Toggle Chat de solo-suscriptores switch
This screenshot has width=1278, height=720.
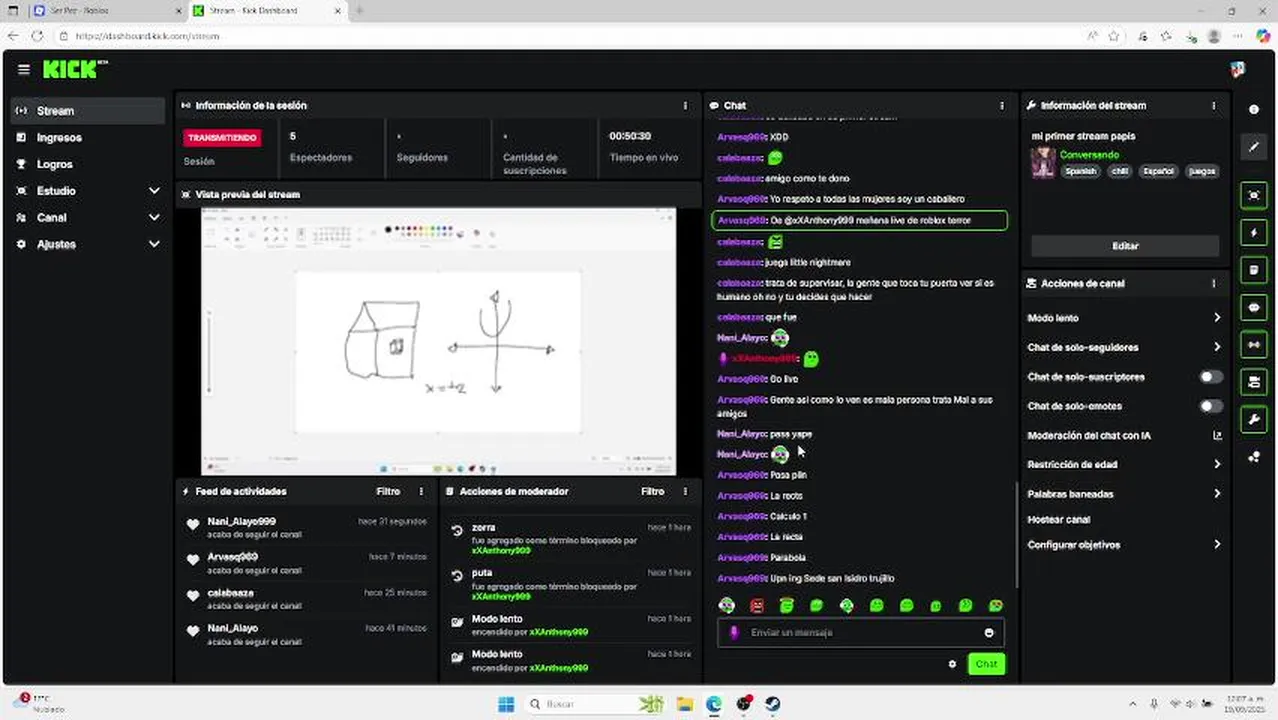[1211, 377]
